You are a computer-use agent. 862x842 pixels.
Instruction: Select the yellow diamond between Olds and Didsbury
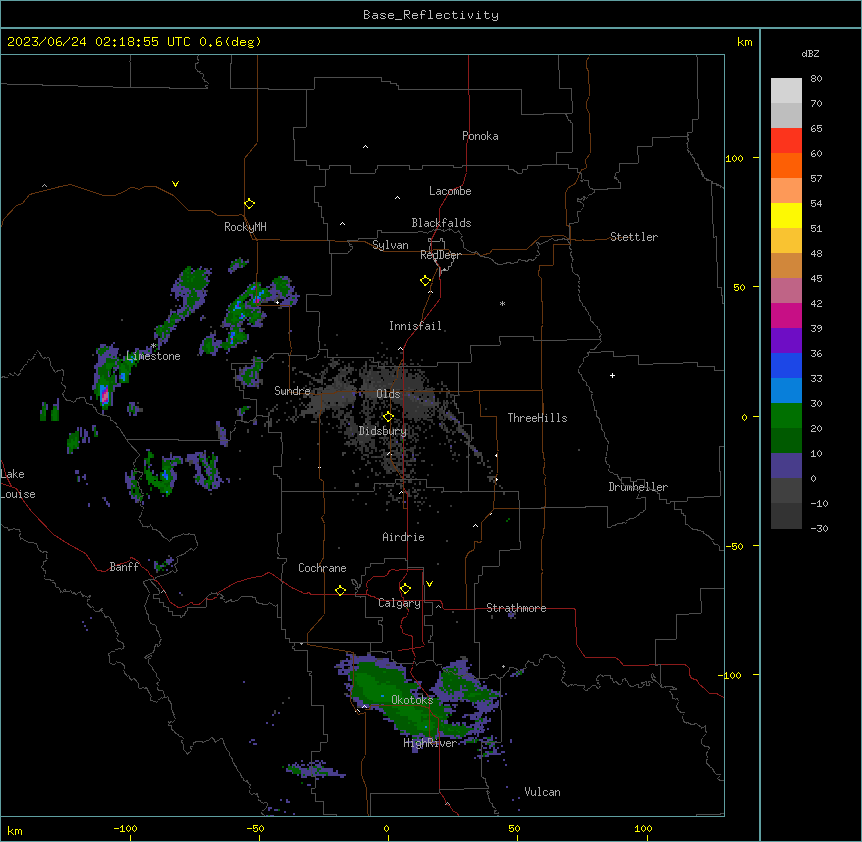pyautogui.click(x=388, y=417)
